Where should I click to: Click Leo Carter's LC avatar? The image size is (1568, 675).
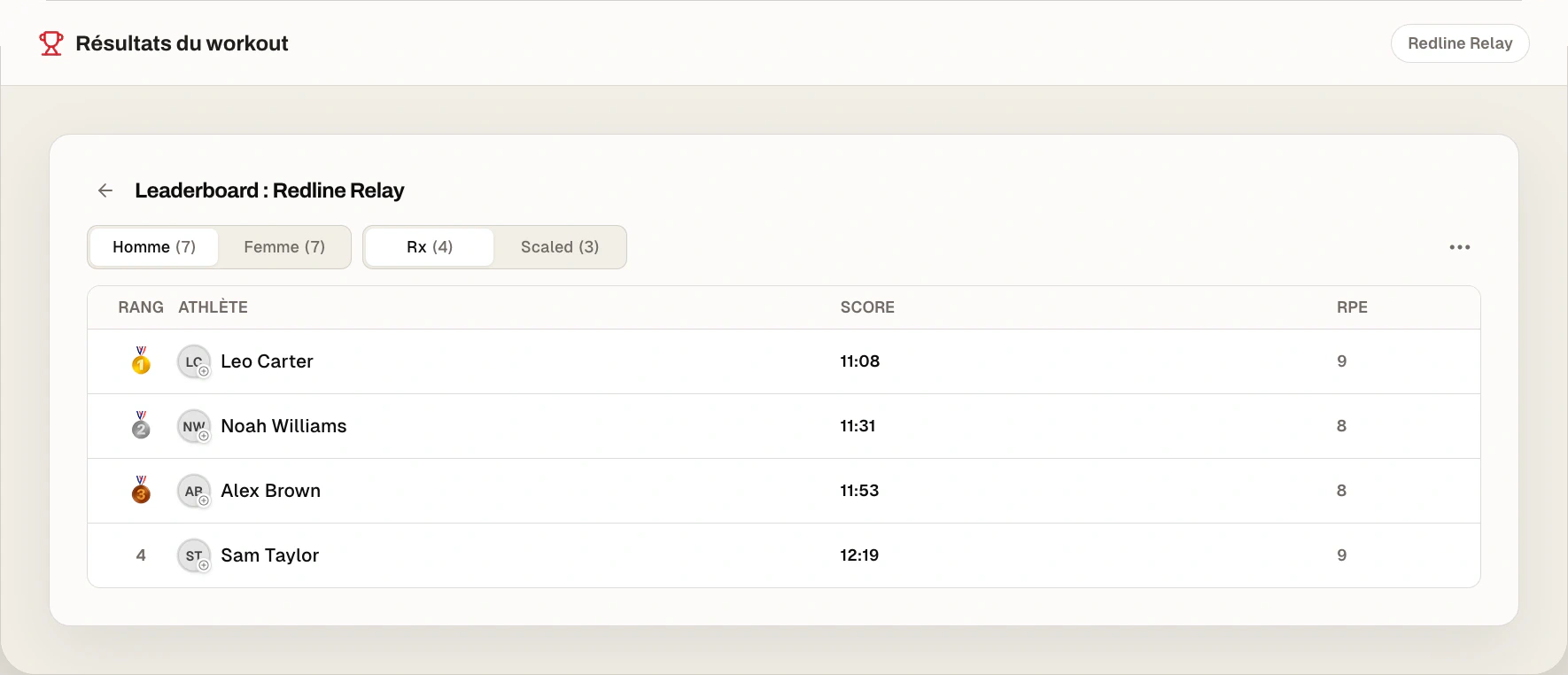click(194, 361)
